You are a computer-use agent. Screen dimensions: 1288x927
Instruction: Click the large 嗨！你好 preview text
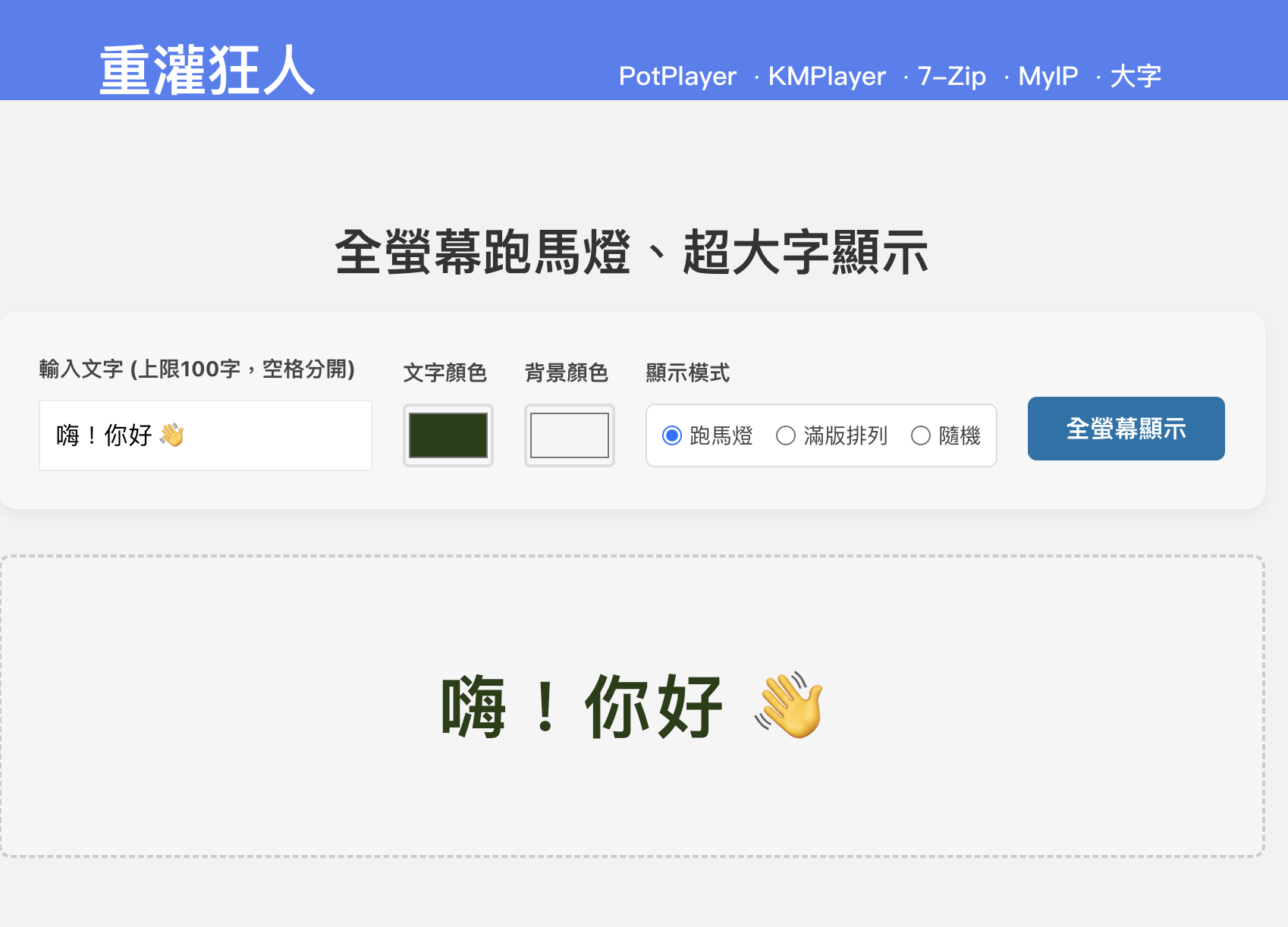pos(582,706)
